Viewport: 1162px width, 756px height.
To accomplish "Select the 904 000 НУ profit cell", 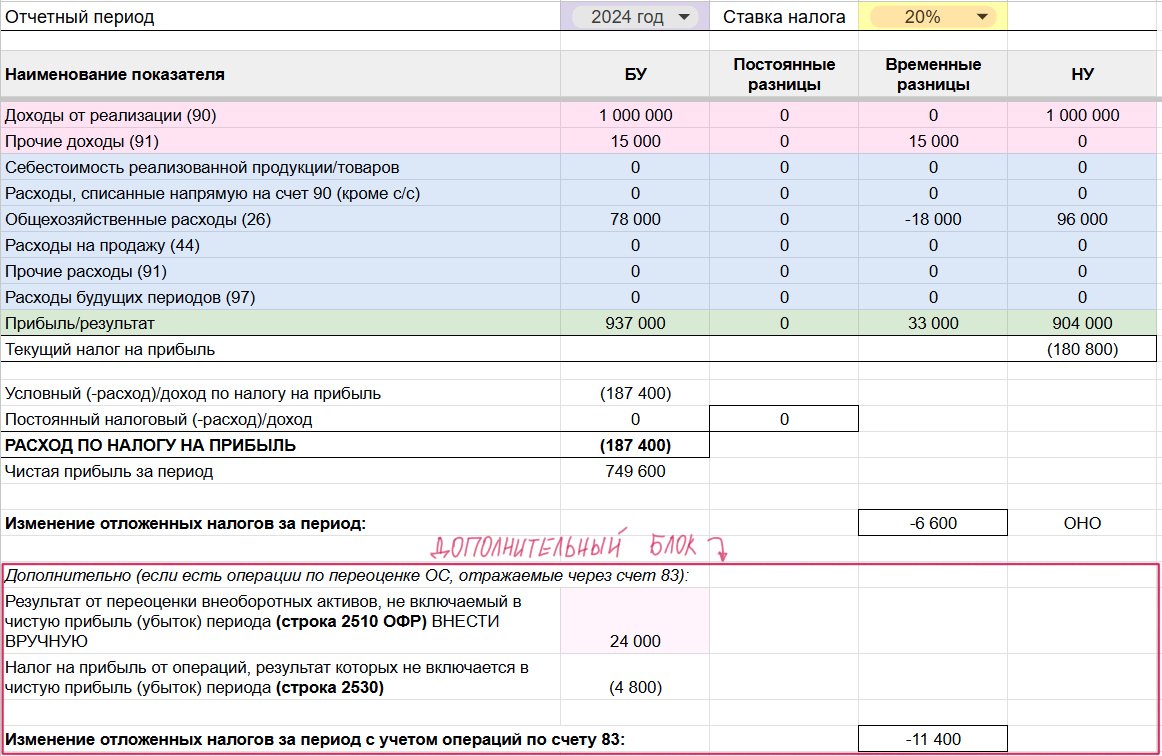I will 1082,322.
